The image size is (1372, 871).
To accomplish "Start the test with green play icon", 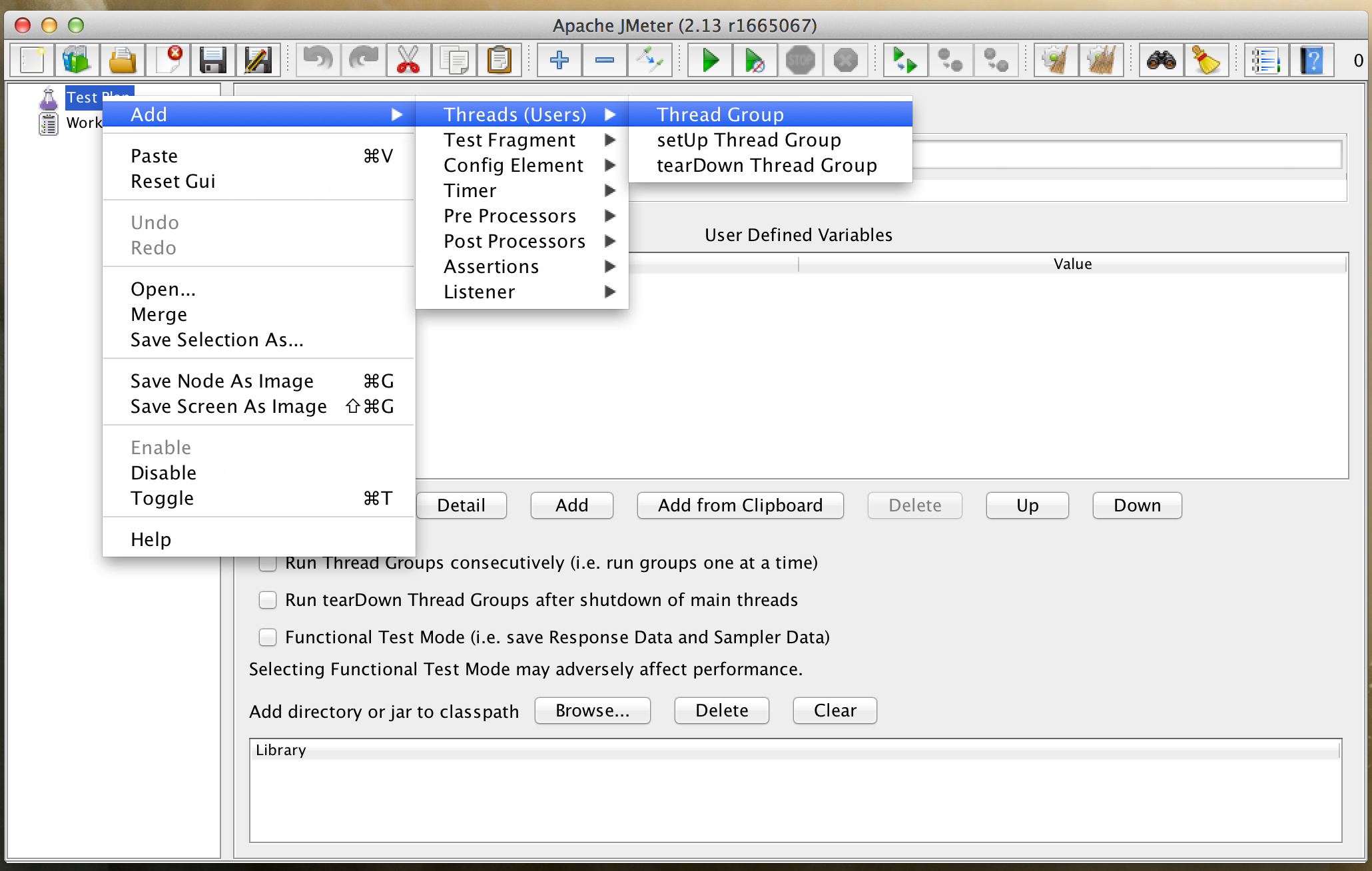I will (710, 61).
